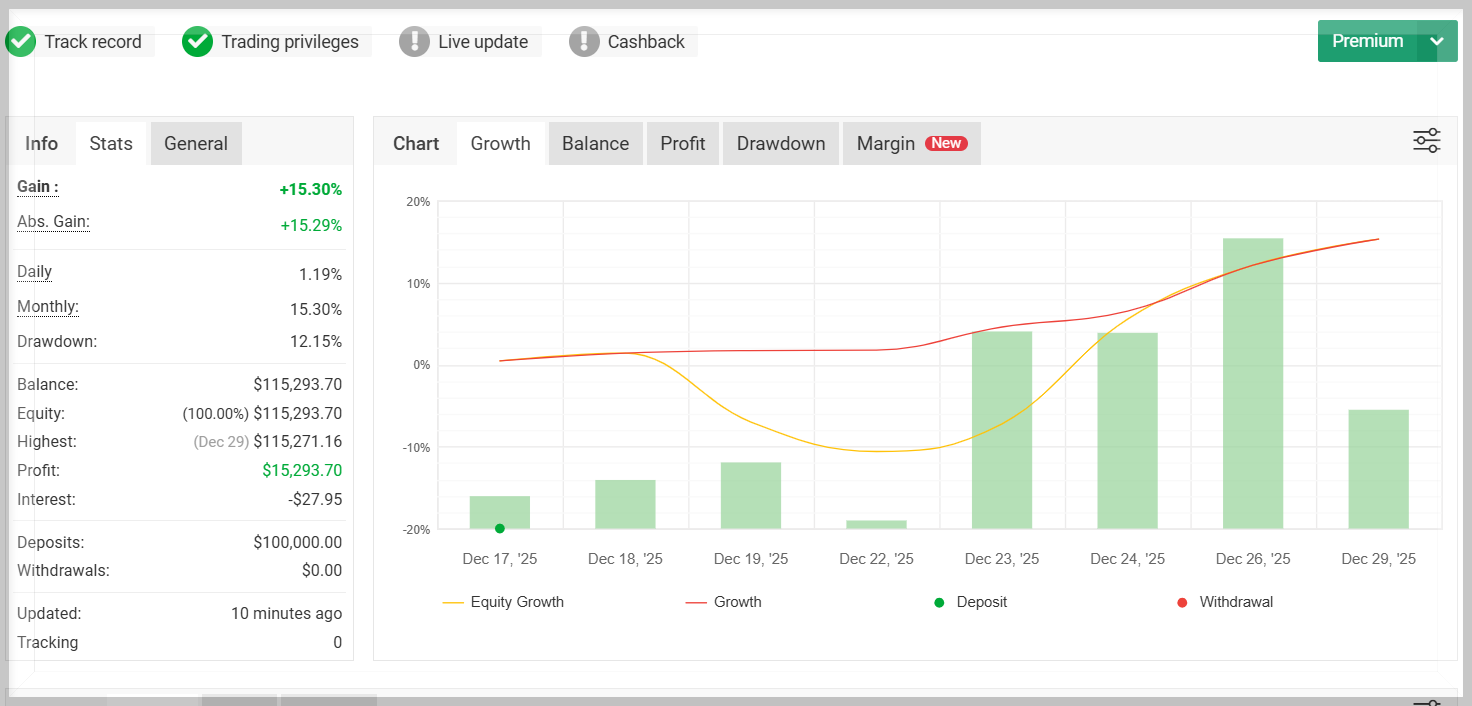The width and height of the screenshot is (1472, 706).
Task: Click the Cashback exclamation icon
Action: click(x=584, y=42)
